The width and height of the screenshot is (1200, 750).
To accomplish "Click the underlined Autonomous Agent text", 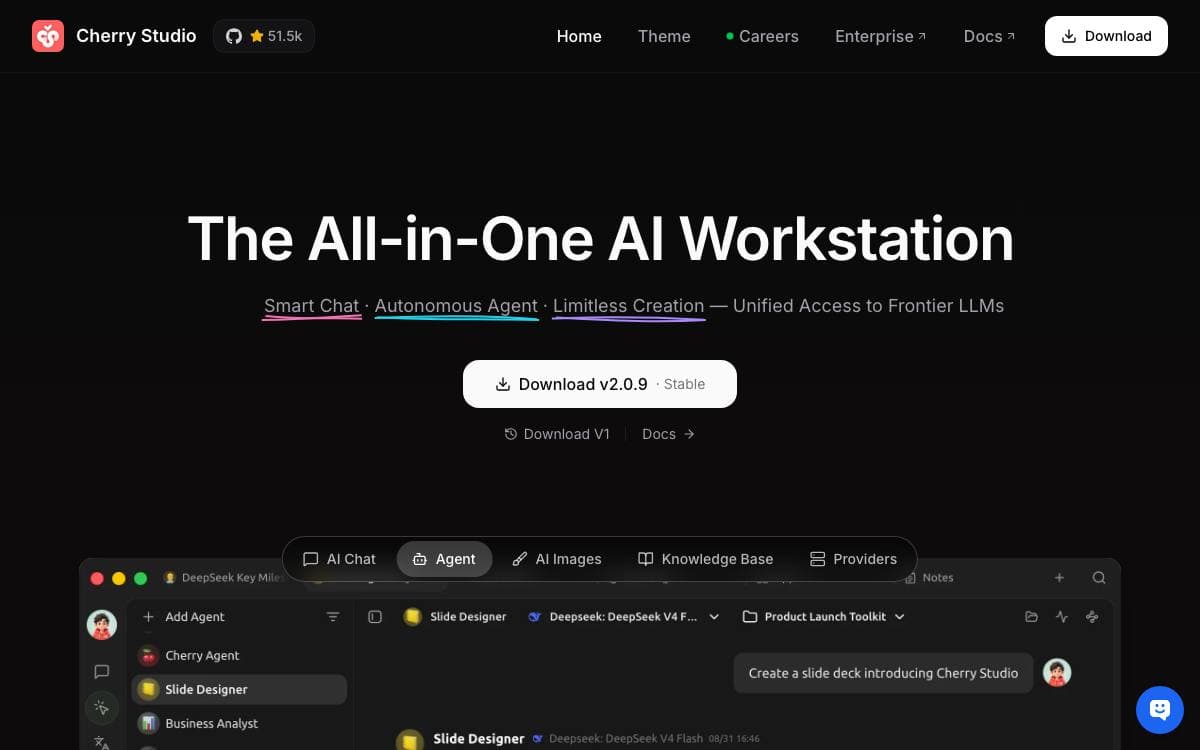I will pos(456,306).
